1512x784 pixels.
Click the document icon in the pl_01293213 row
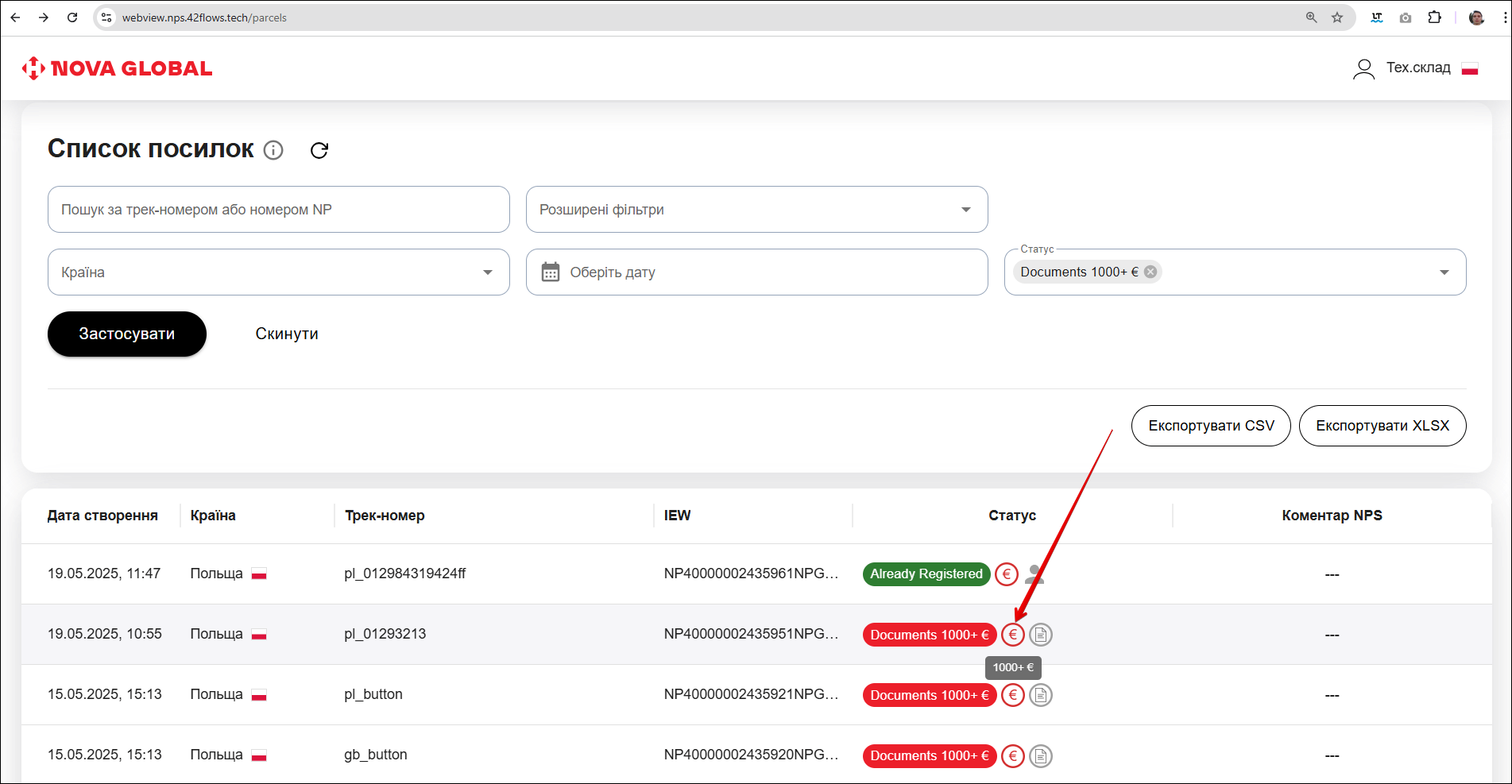(x=1041, y=635)
